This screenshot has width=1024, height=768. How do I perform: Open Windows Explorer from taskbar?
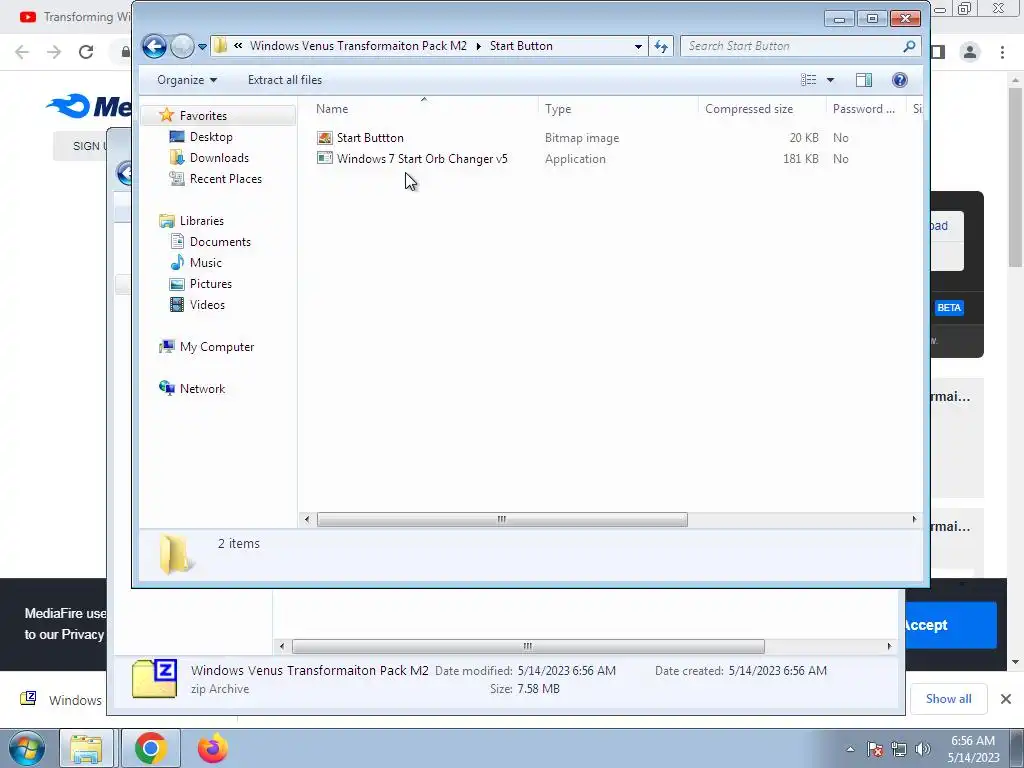[x=86, y=748]
